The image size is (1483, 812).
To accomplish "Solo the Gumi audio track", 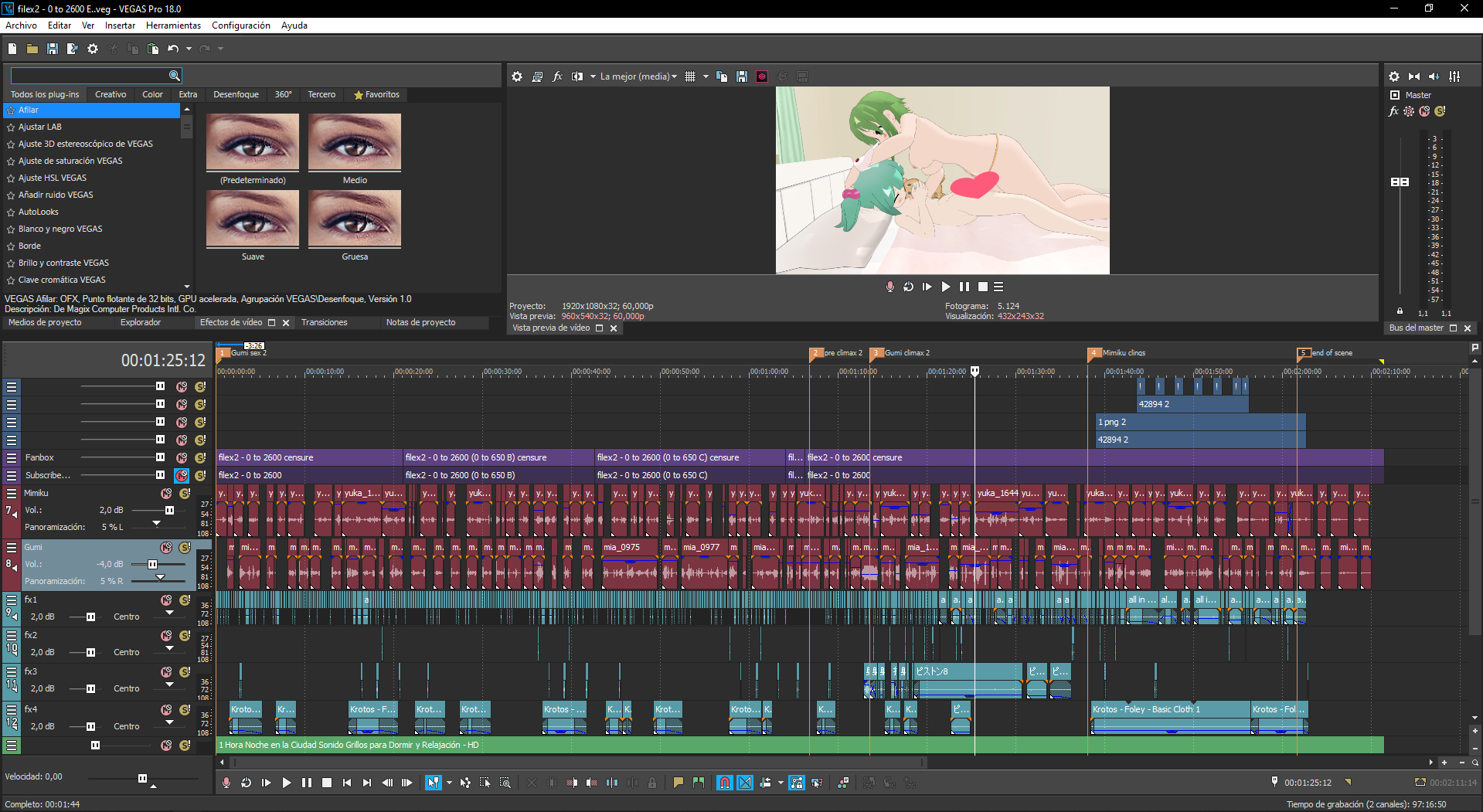I will point(185,548).
